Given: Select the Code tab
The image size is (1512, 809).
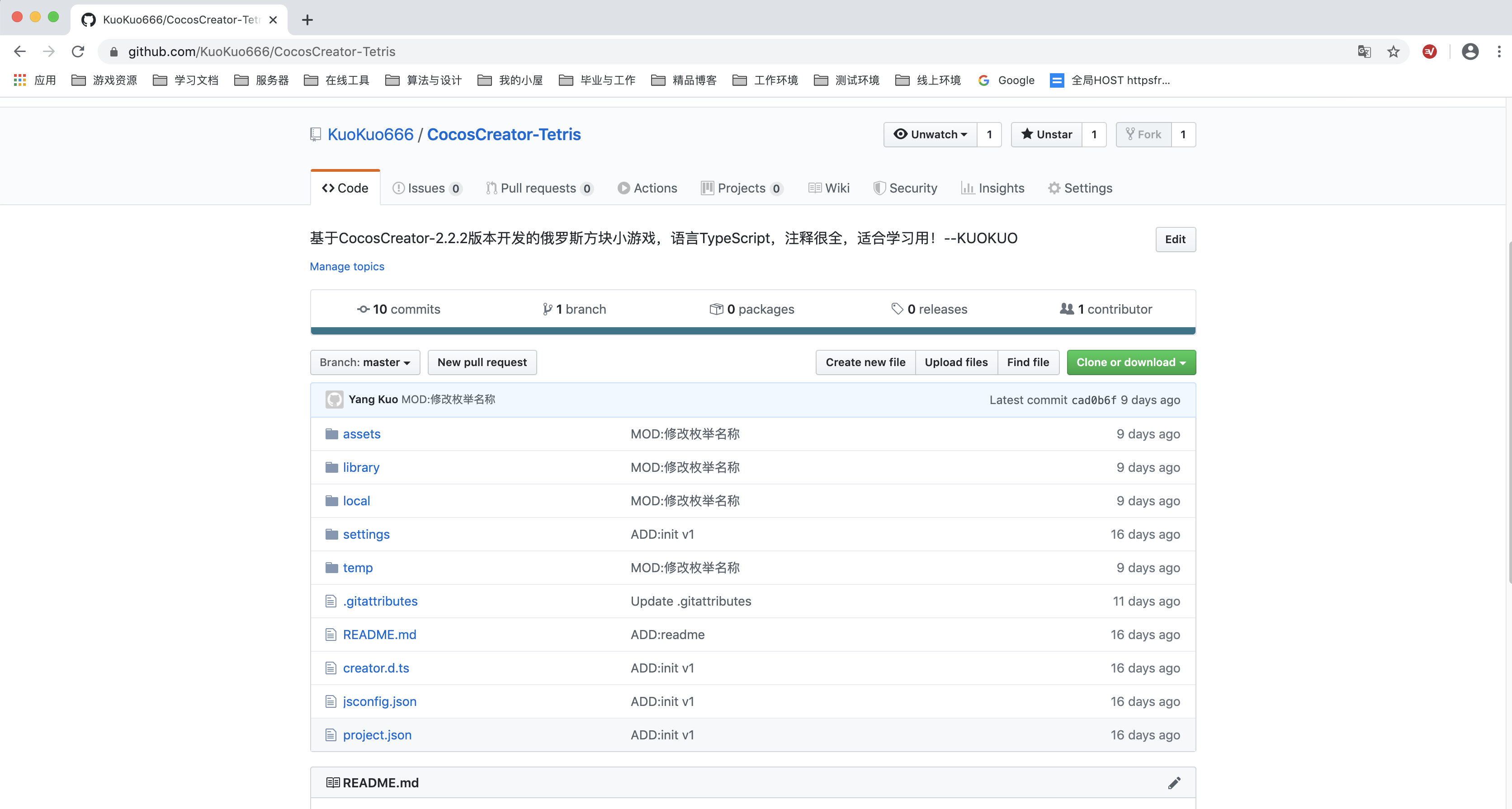Looking at the screenshot, I should click(345, 188).
